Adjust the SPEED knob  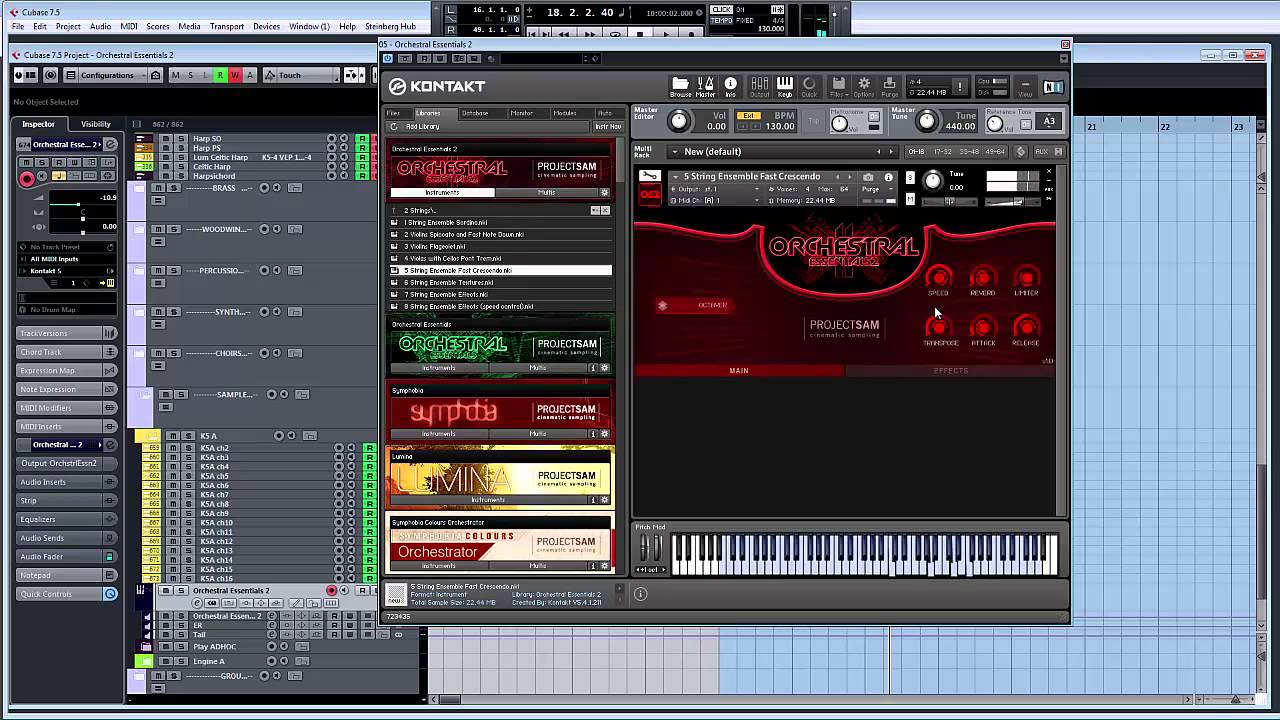[938, 277]
